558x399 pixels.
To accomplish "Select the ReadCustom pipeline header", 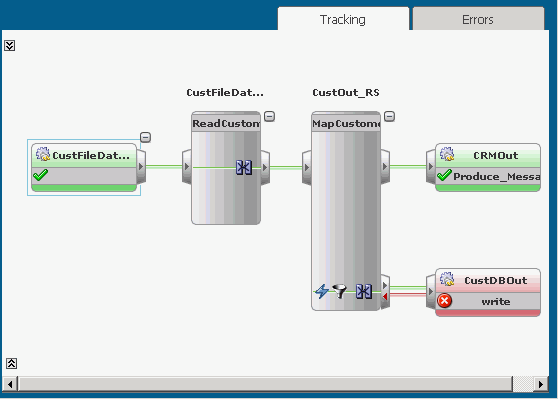I will point(226,124).
